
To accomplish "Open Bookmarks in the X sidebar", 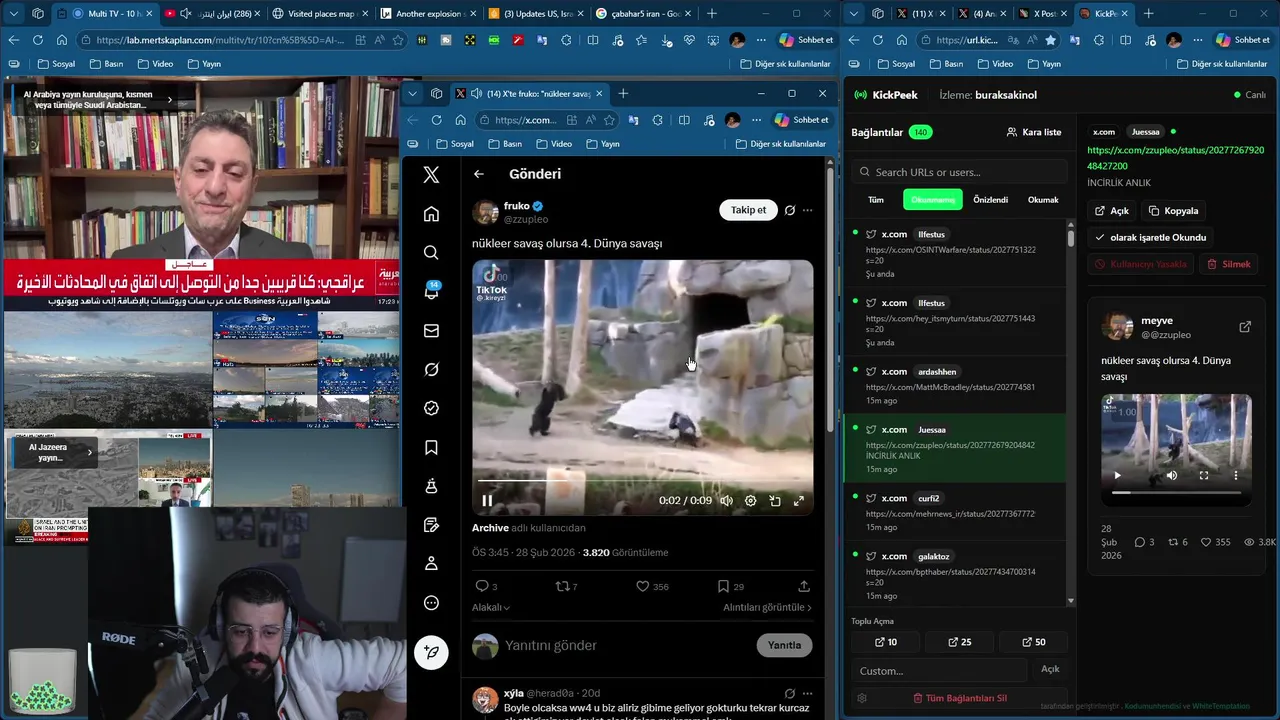I will click(x=431, y=447).
